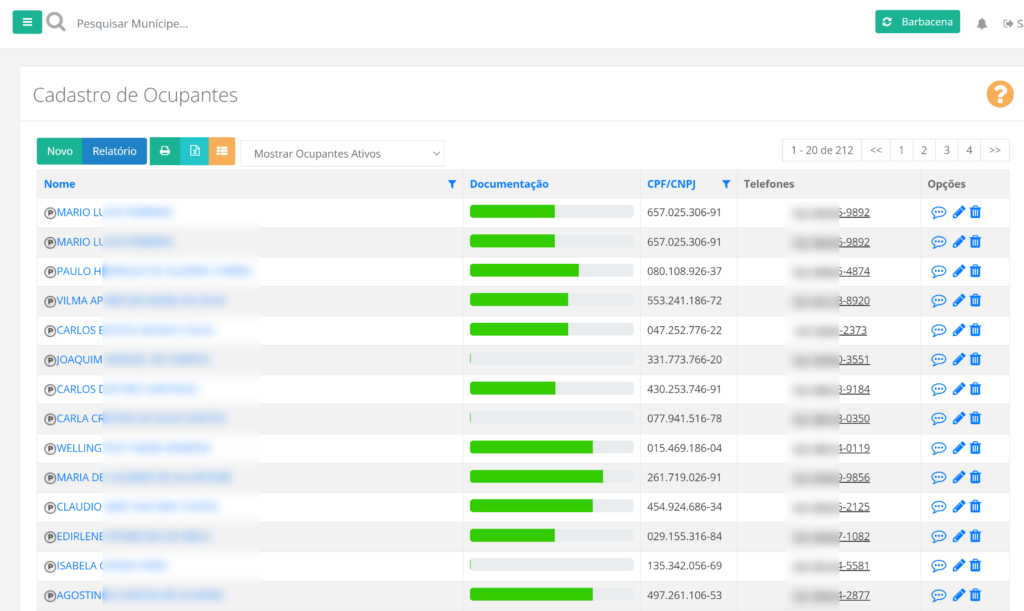Jump to the last page with >>

click(994, 150)
